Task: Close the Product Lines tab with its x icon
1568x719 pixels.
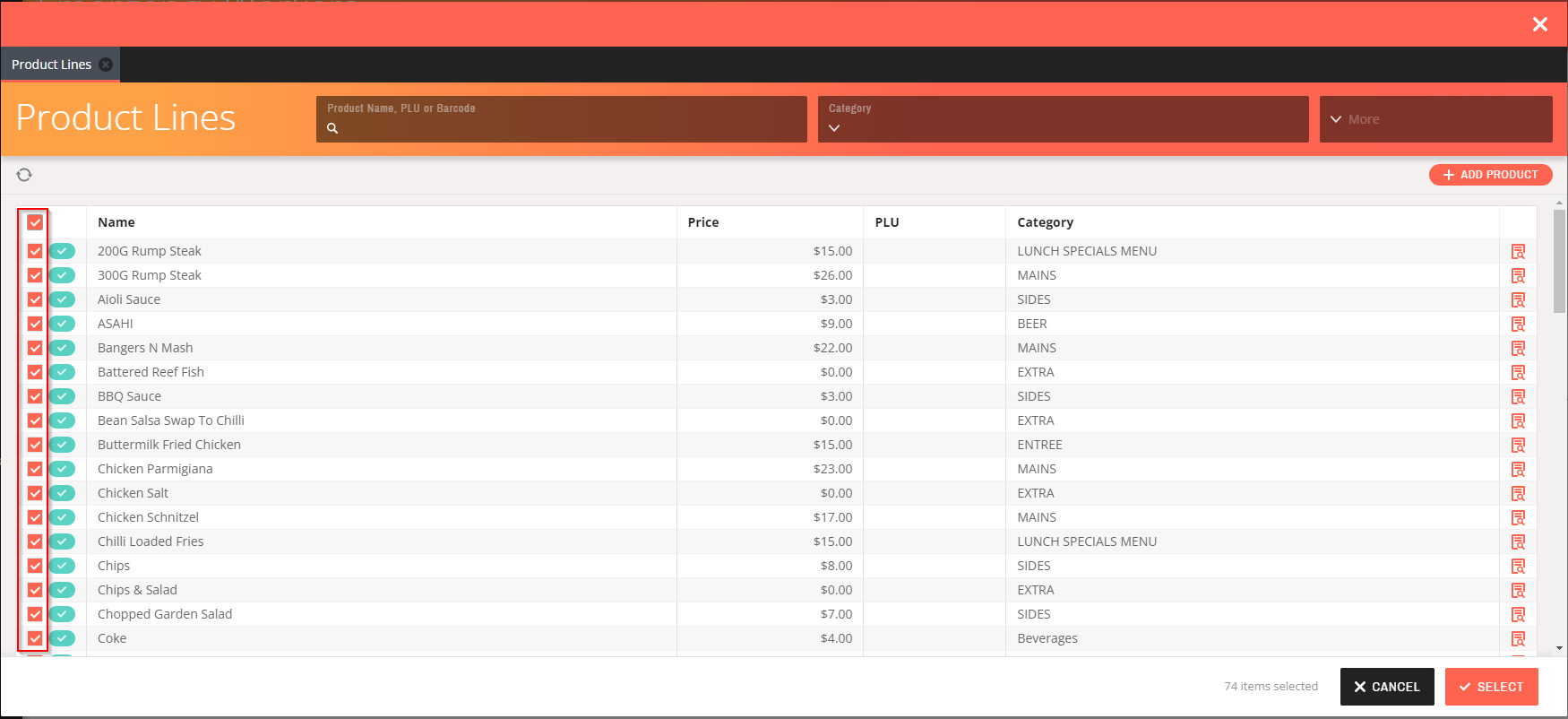Action: tap(106, 65)
